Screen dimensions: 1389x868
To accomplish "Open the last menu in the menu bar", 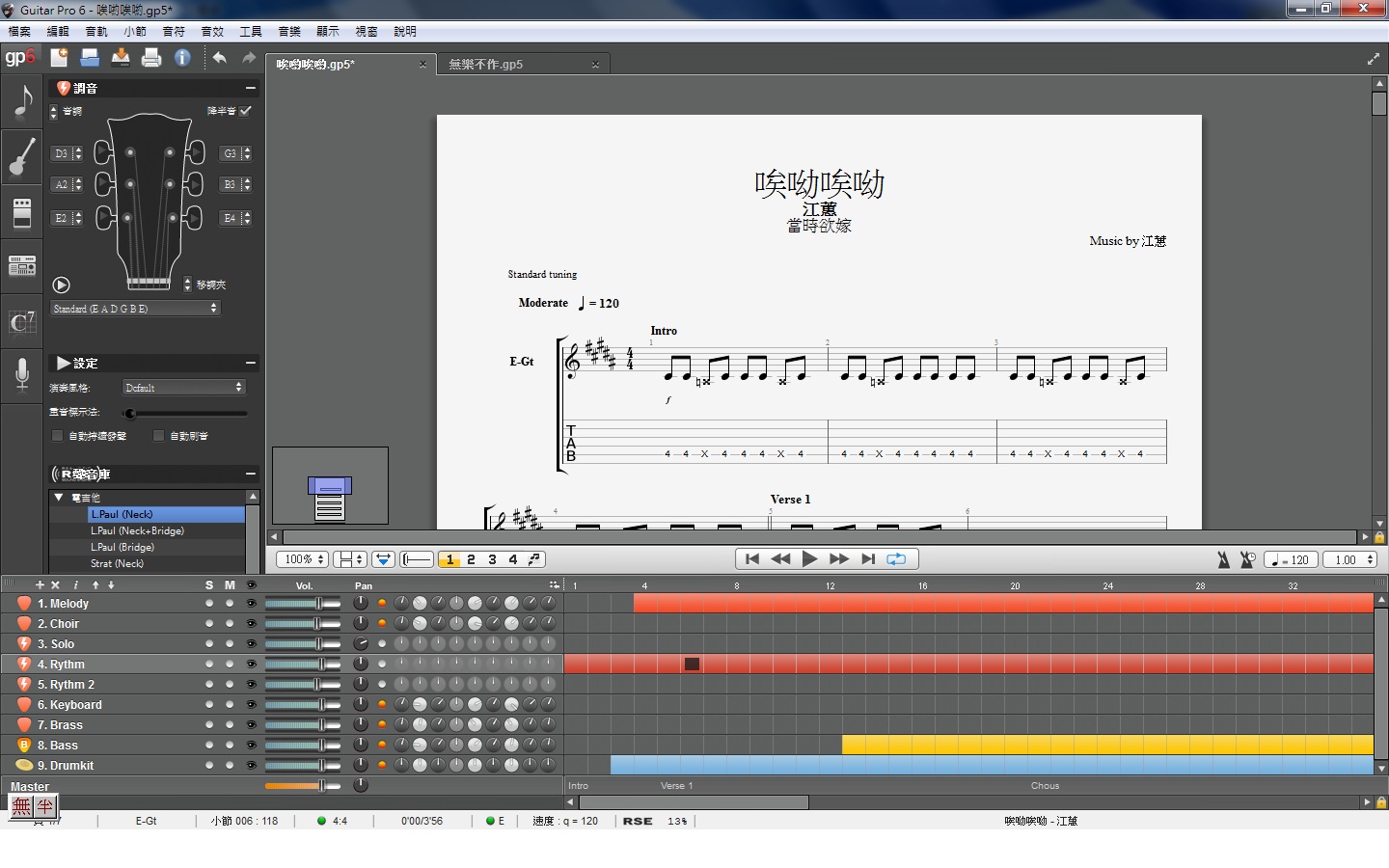I will tap(405, 32).
